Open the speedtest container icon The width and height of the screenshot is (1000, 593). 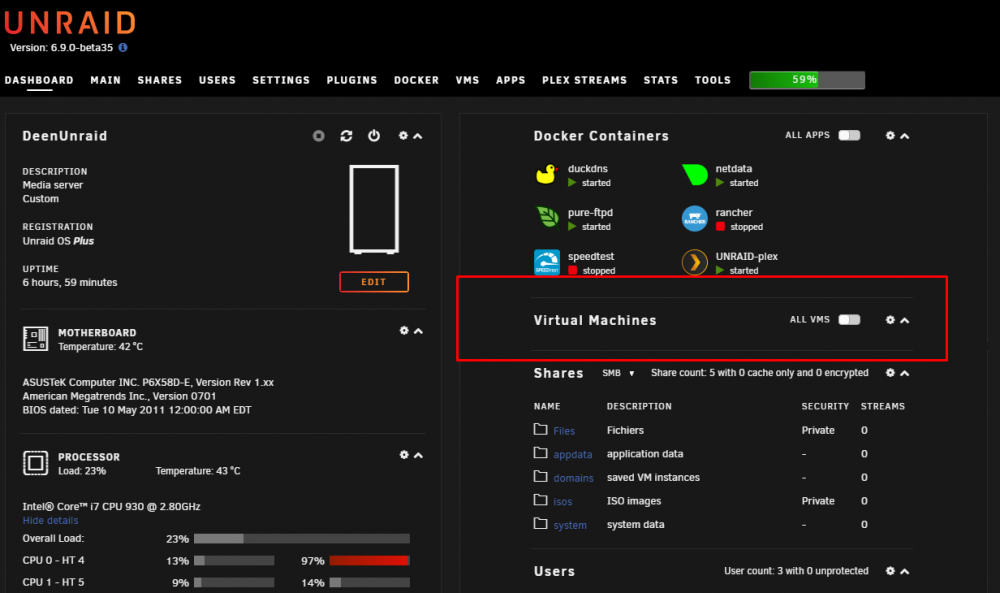547,262
